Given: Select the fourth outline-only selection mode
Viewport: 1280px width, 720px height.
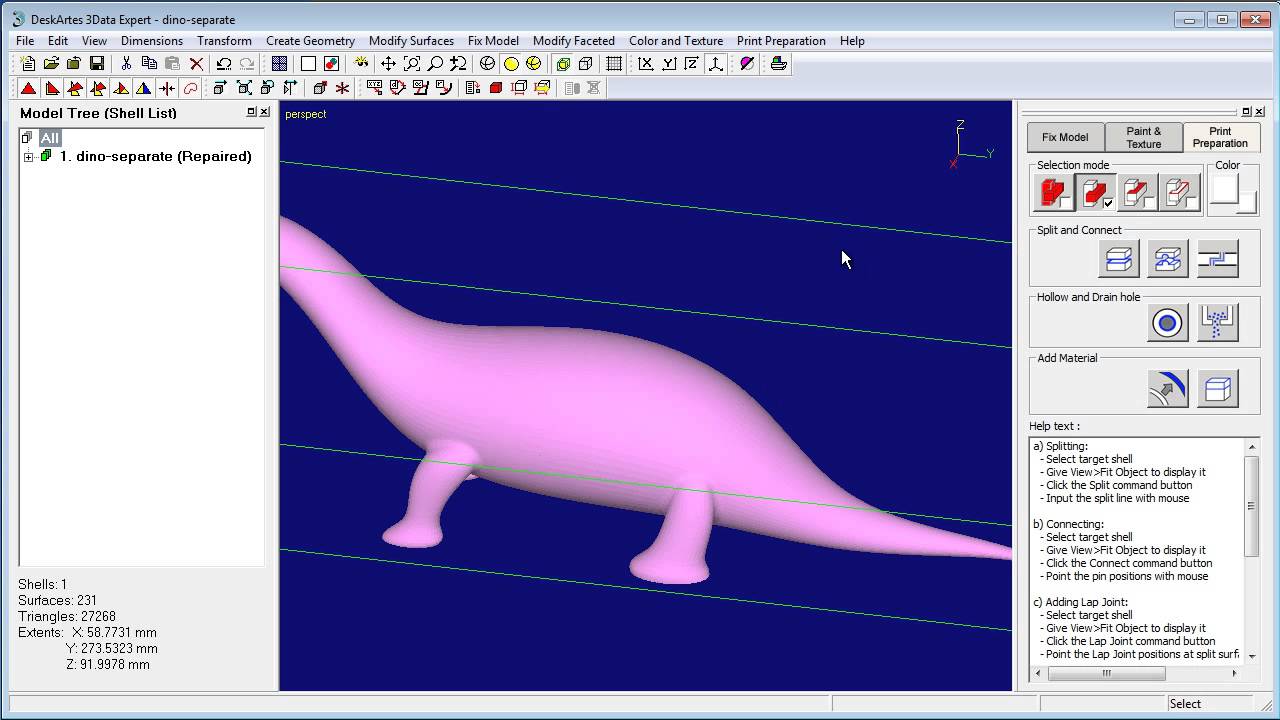Looking at the screenshot, I should pos(1180,192).
